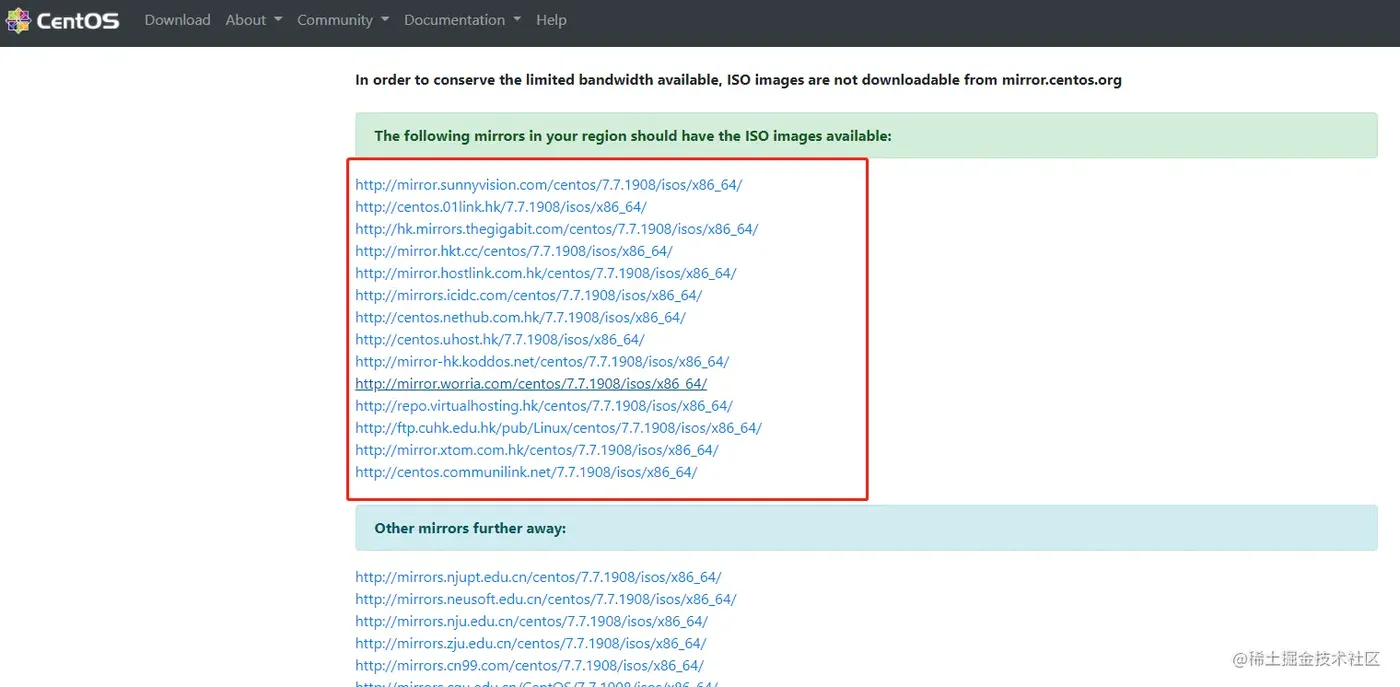This screenshot has width=1400, height=687.
Task: Open the mirror.sunnyvision.com mirror link
Action: click(549, 185)
